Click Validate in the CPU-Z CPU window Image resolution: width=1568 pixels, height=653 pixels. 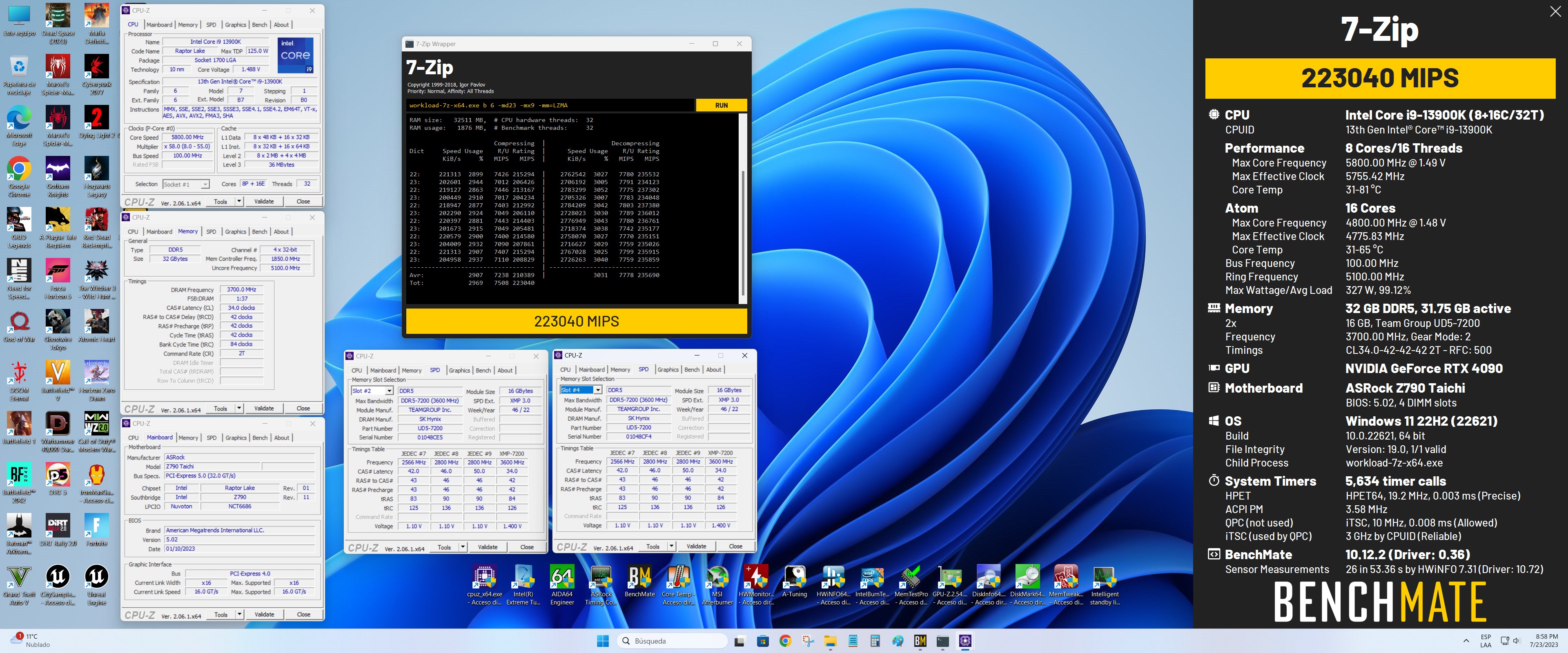[x=263, y=202]
